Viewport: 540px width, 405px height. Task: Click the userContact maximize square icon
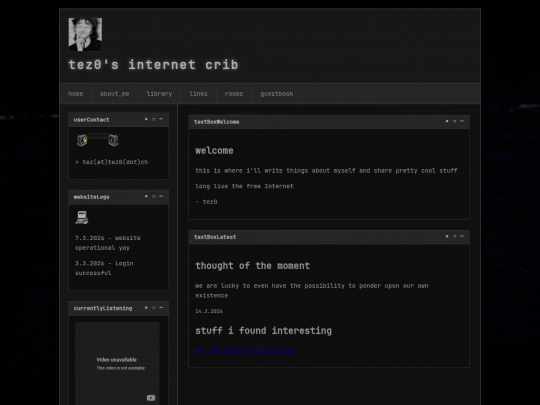(154, 119)
